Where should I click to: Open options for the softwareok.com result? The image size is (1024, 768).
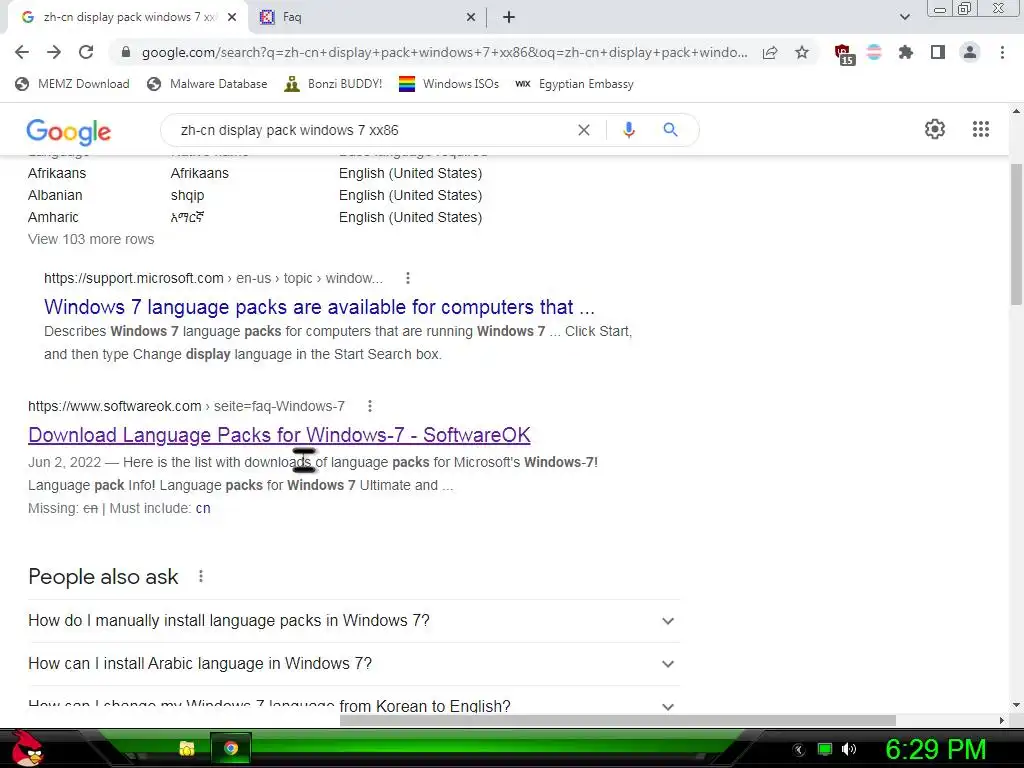[370, 406]
